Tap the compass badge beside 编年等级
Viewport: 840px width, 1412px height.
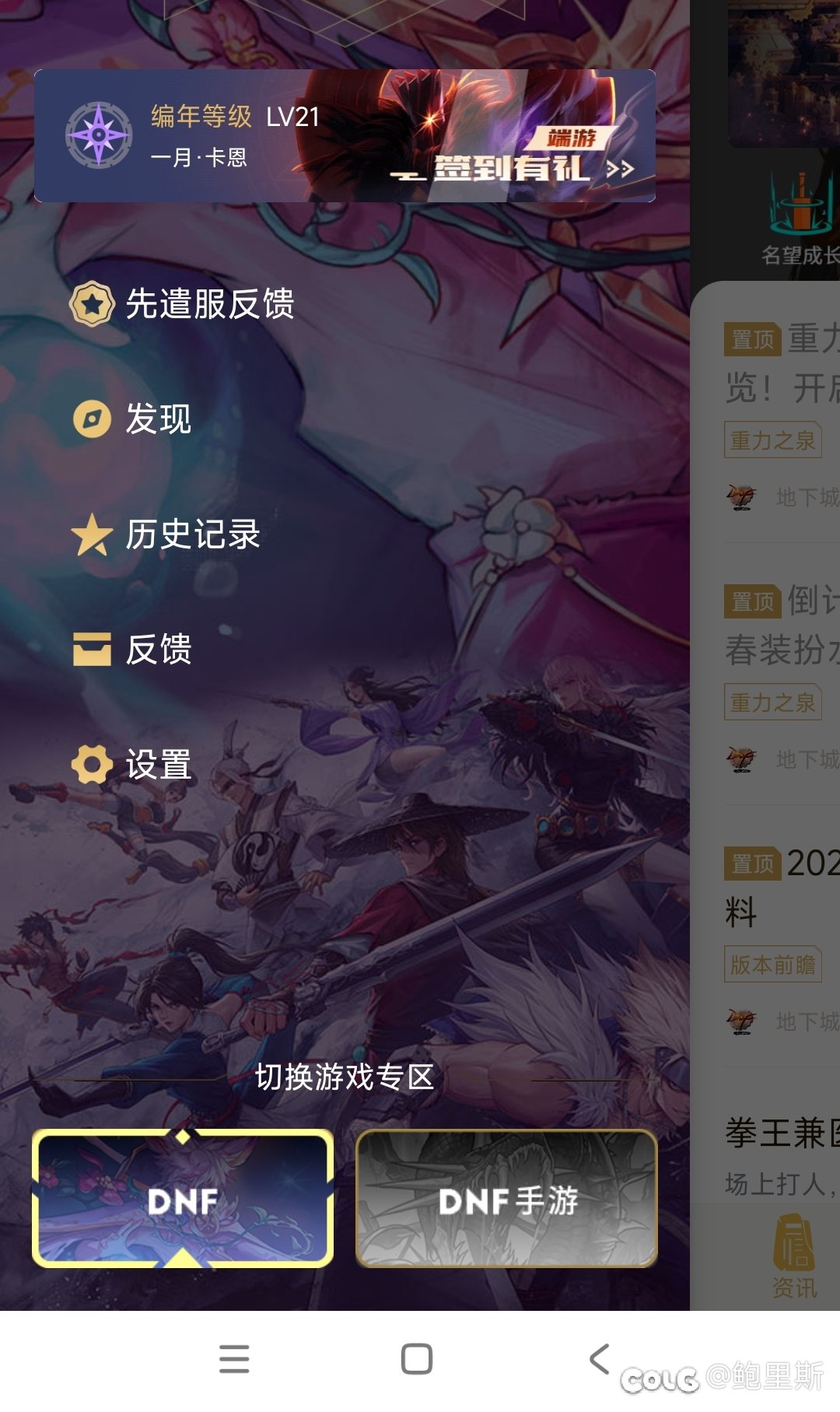[x=99, y=135]
